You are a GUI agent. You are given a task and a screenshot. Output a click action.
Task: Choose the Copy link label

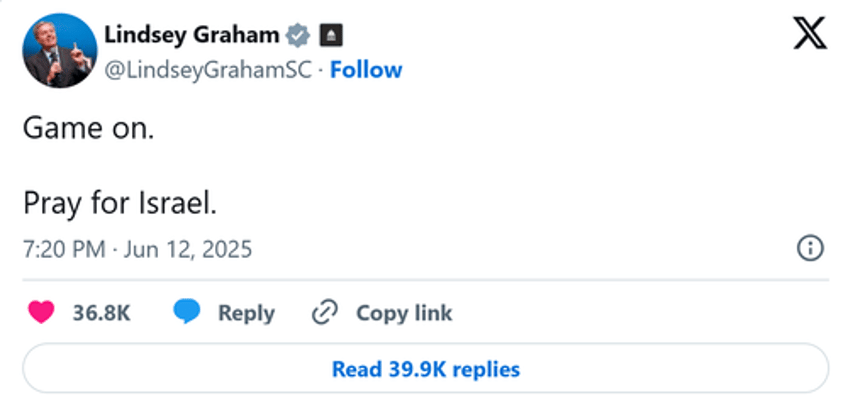(404, 313)
